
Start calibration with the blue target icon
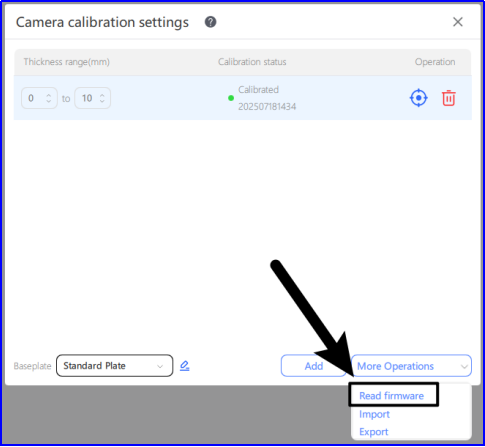point(418,98)
